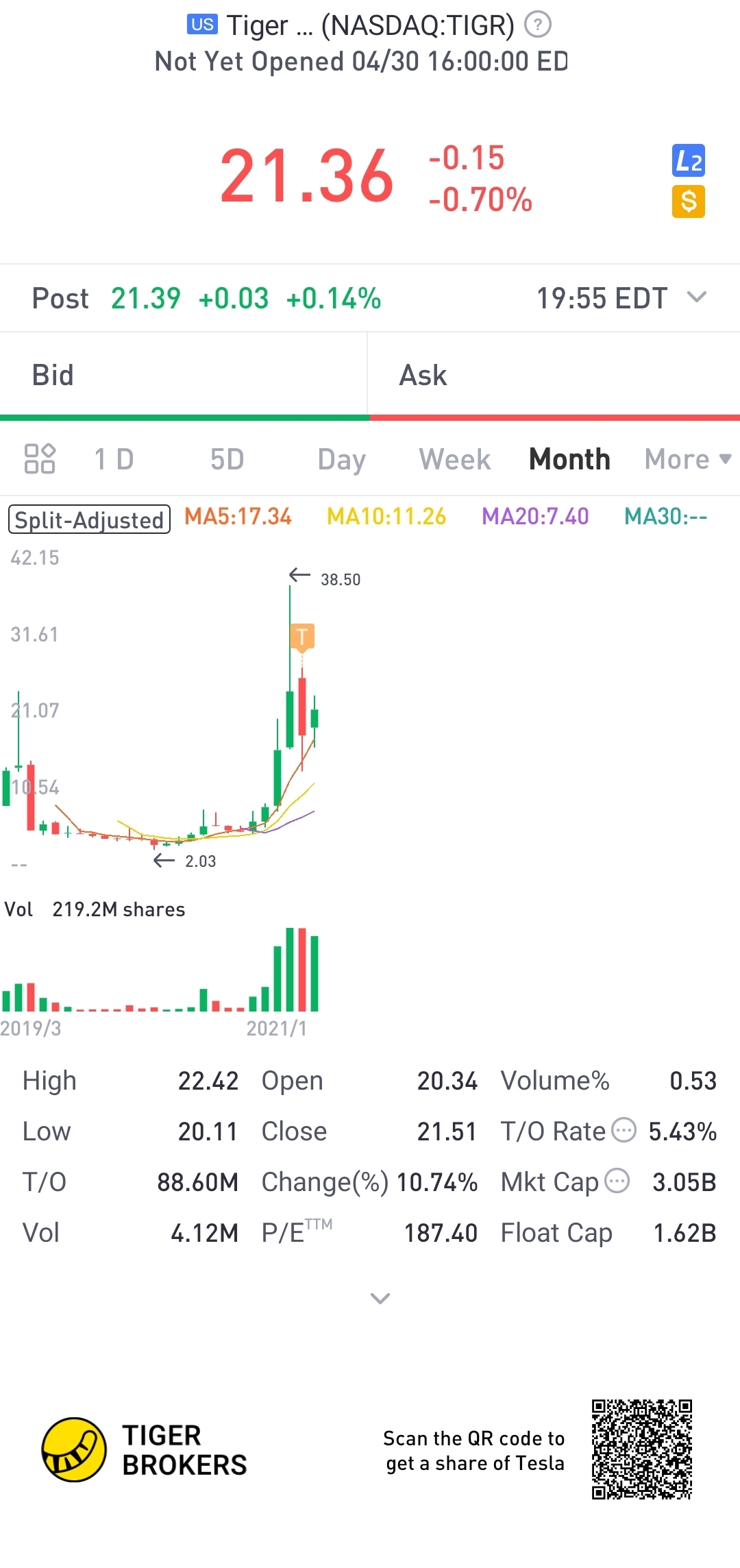
Task: Tap the Float Cap value 1.62B
Action: tap(684, 1233)
